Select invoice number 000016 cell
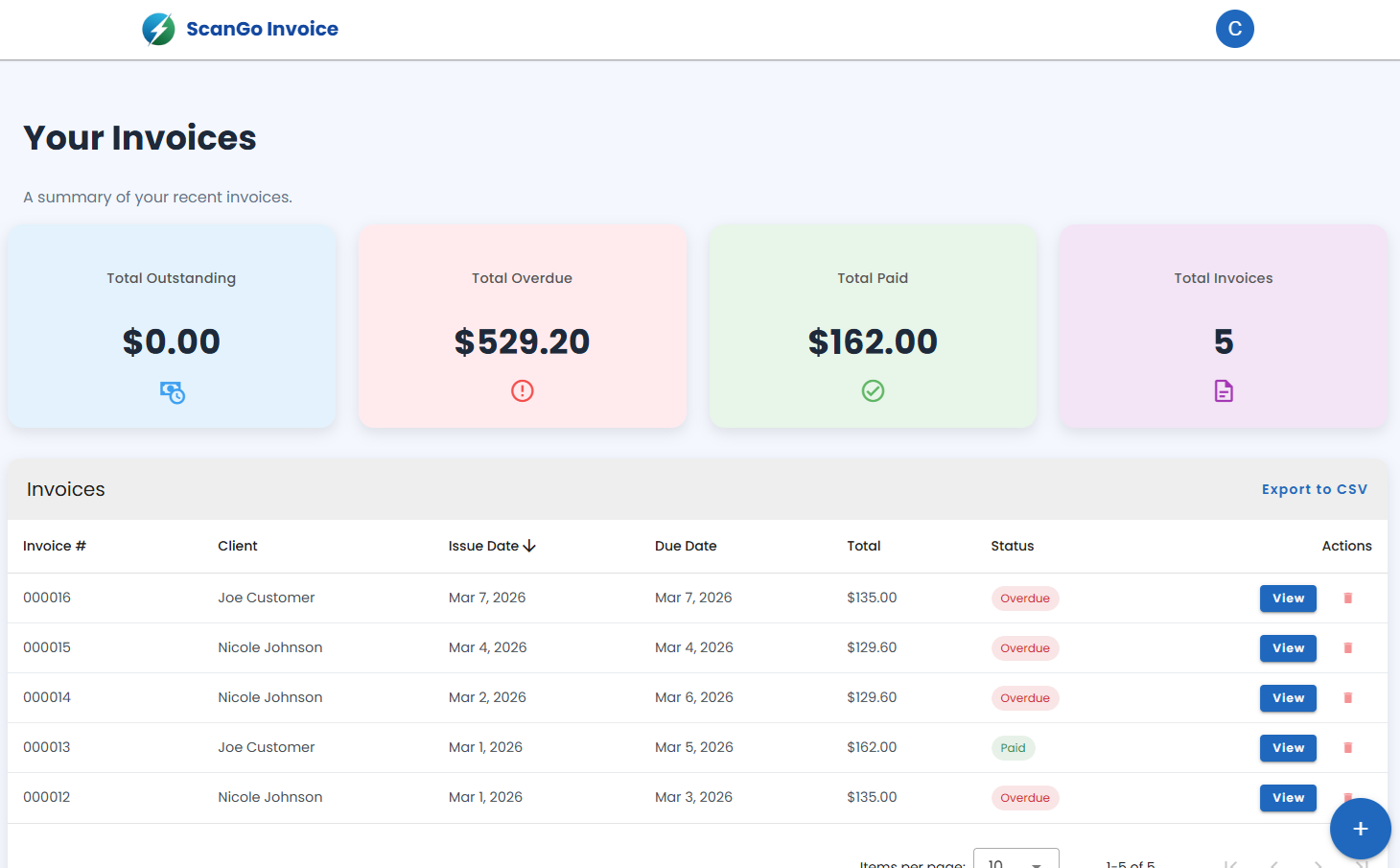 pyautogui.click(x=47, y=598)
